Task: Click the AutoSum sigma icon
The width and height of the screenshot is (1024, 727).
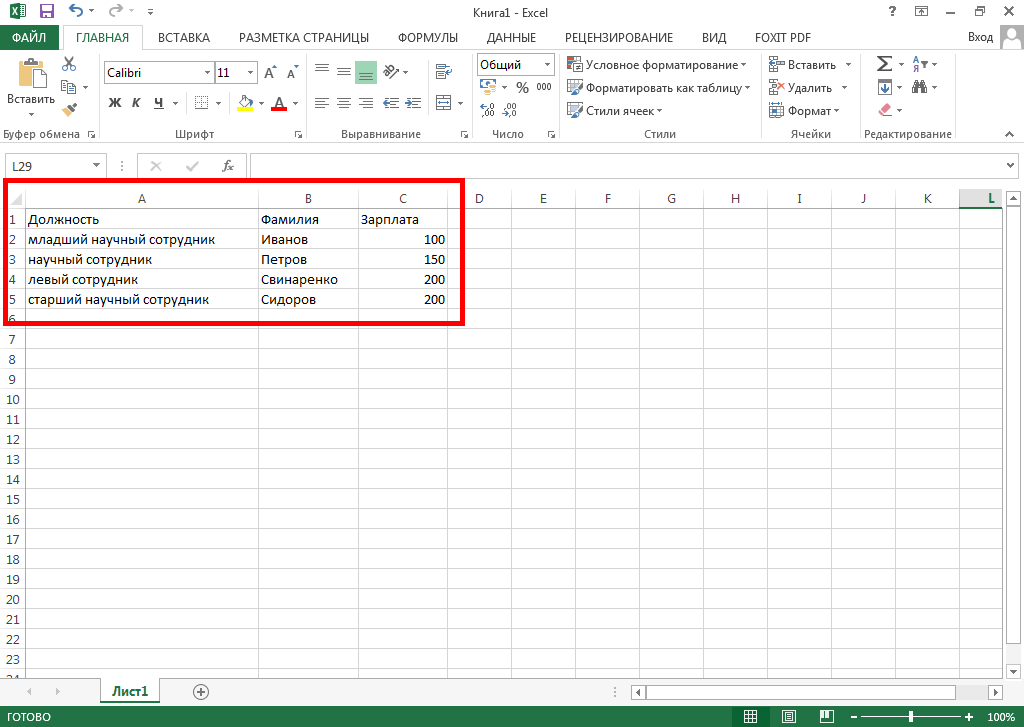Action: 884,64
